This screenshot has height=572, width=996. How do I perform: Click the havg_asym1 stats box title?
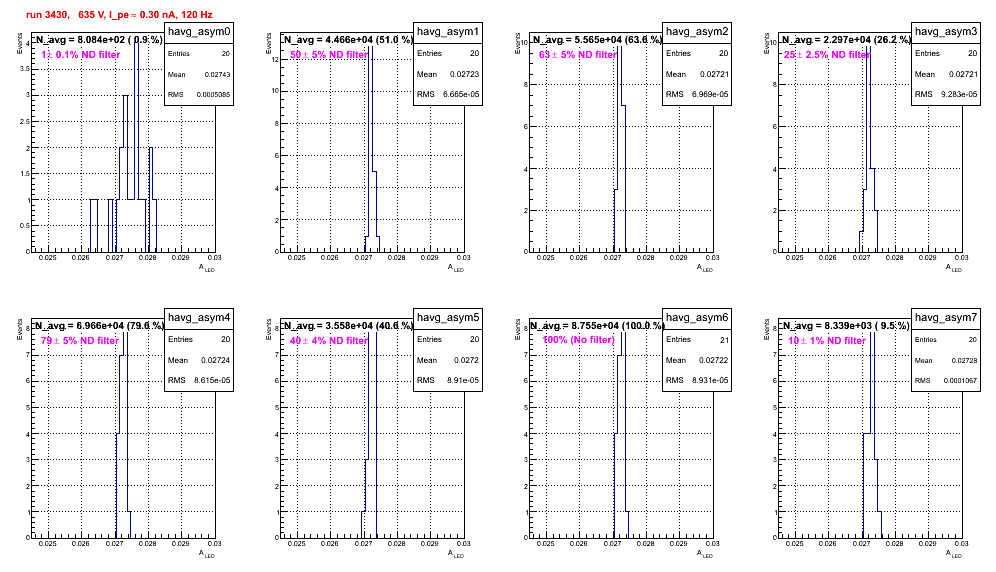pyautogui.click(x=448, y=32)
